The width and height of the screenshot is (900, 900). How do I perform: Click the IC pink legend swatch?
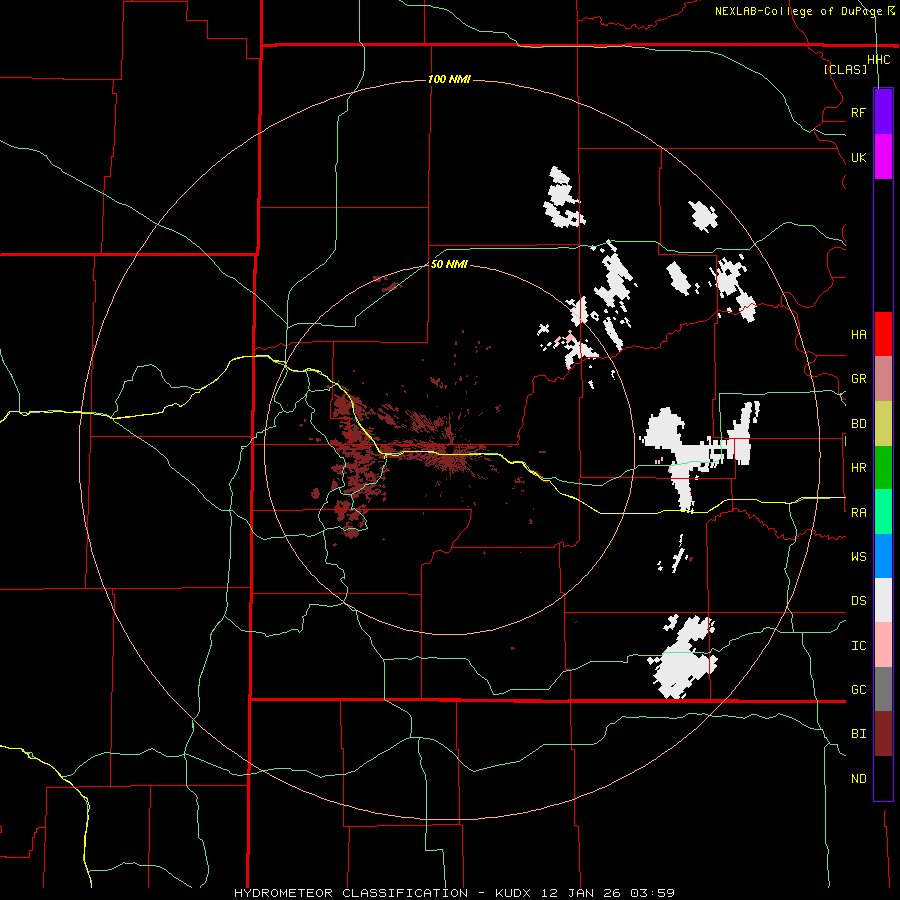pyautogui.click(x=883, y=645)
